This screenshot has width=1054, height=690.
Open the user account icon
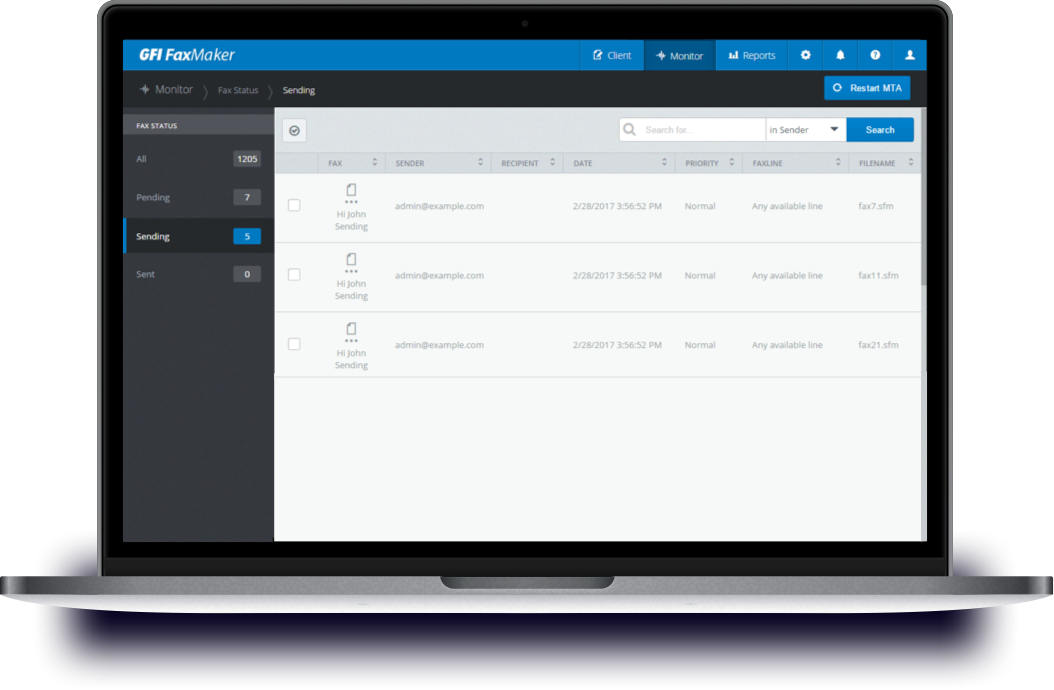pyautogui.click(x=909, y=55)
